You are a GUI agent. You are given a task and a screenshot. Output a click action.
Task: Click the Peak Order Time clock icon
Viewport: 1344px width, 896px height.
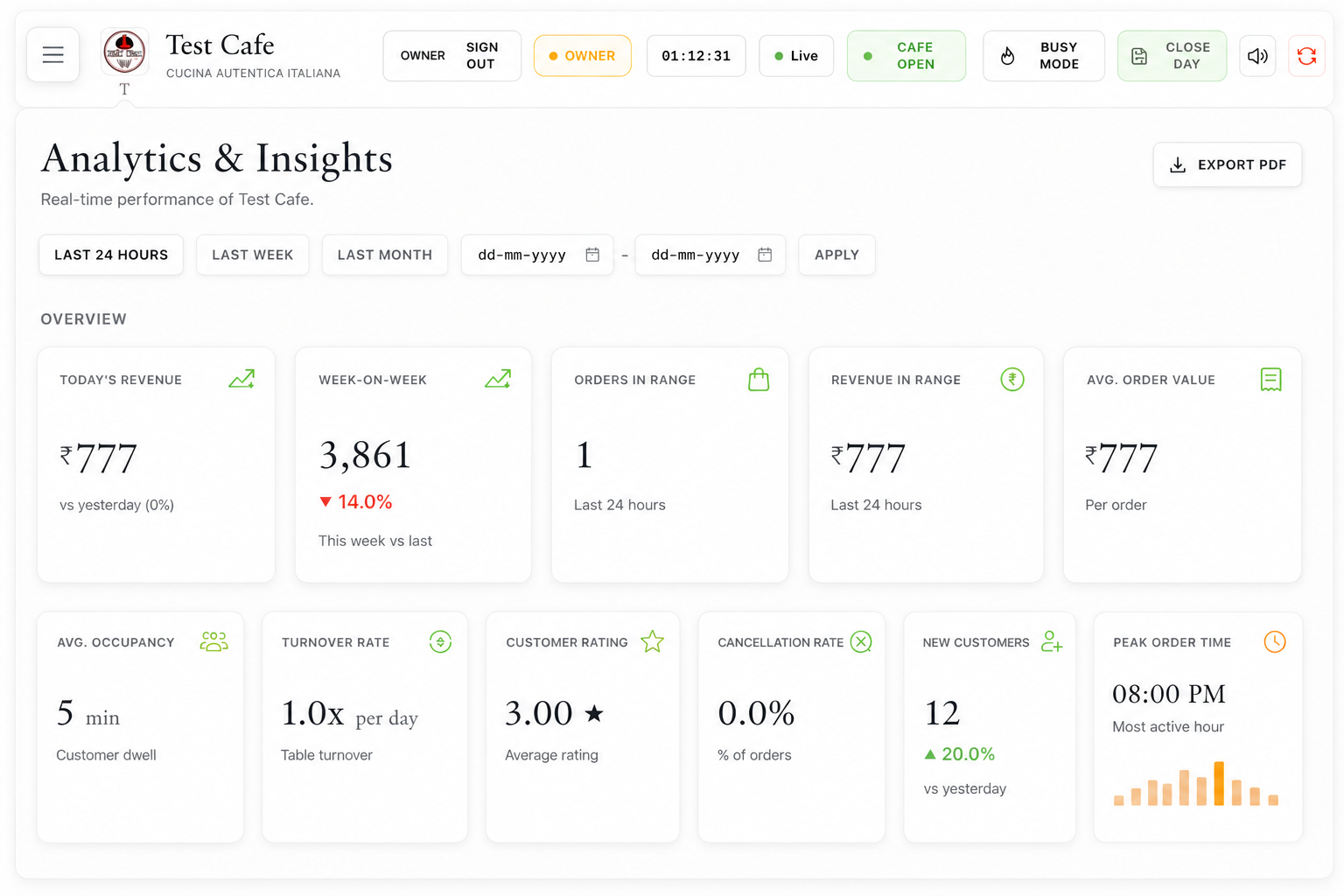pos(1275,641)
